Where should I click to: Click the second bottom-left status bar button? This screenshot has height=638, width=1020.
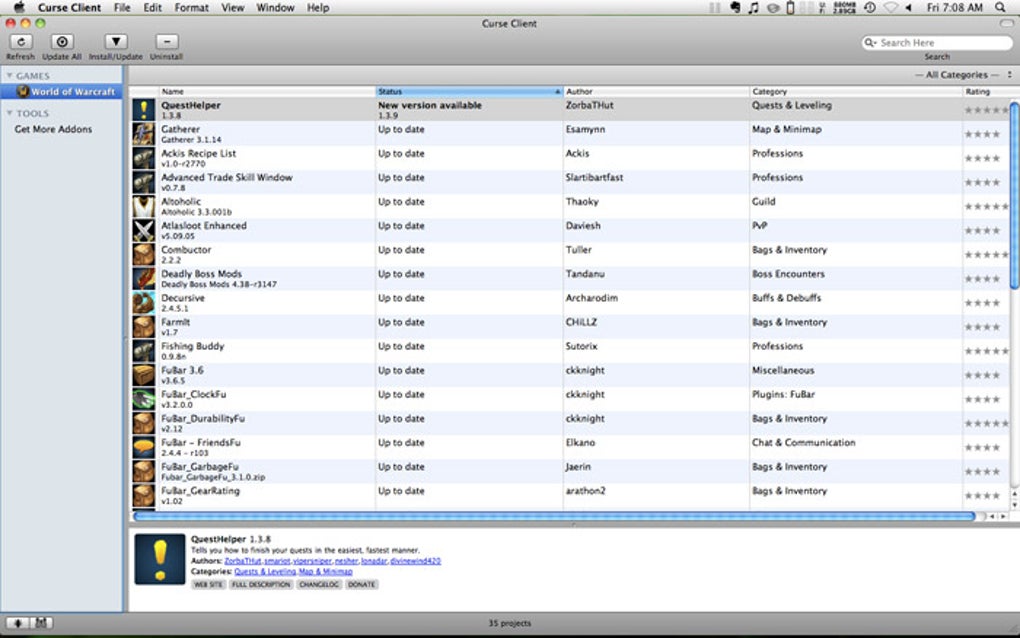point(41,623)
